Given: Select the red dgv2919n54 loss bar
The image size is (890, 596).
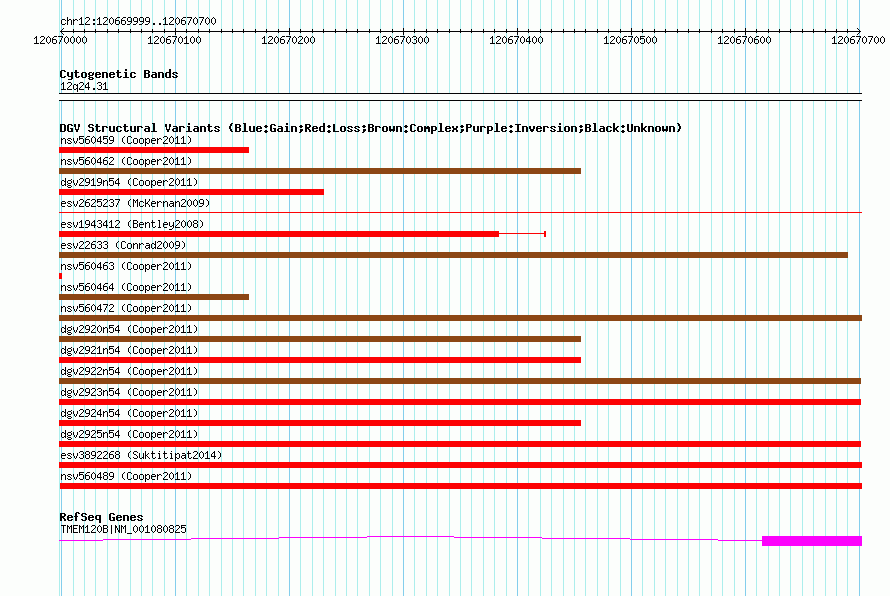Looking at the screenshot, I should tap(191, 192).
